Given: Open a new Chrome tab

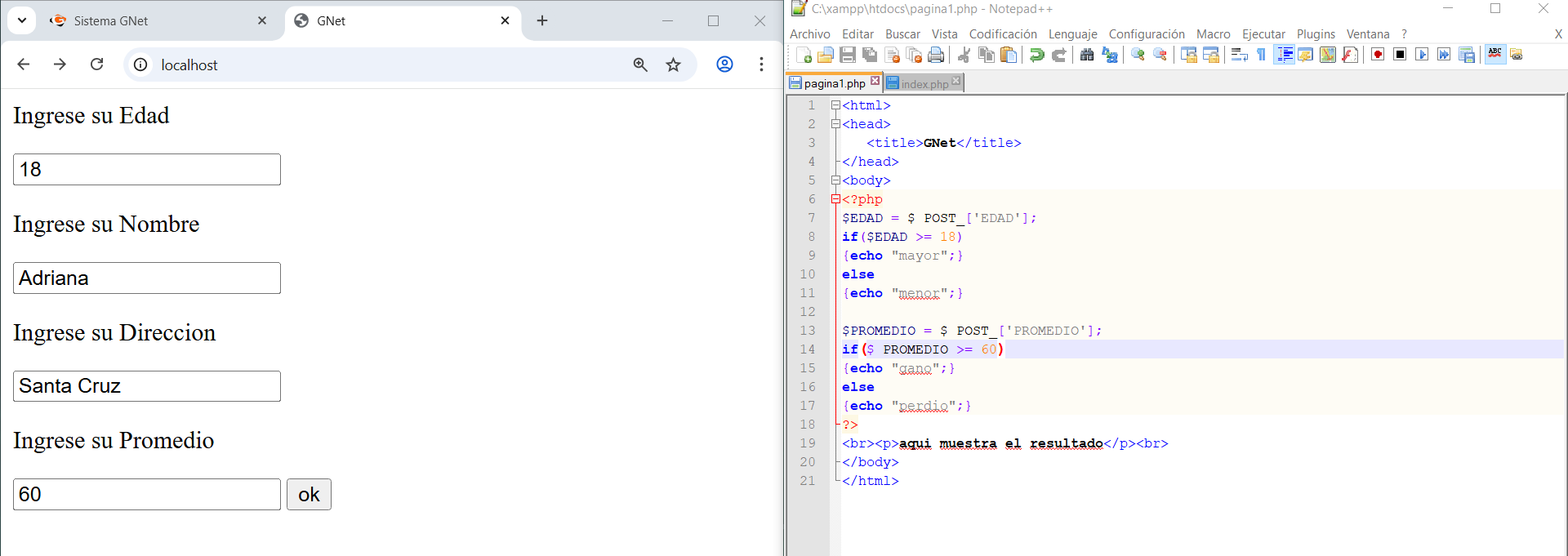Looking at the screenshot, I should click(x=542, y=20).
